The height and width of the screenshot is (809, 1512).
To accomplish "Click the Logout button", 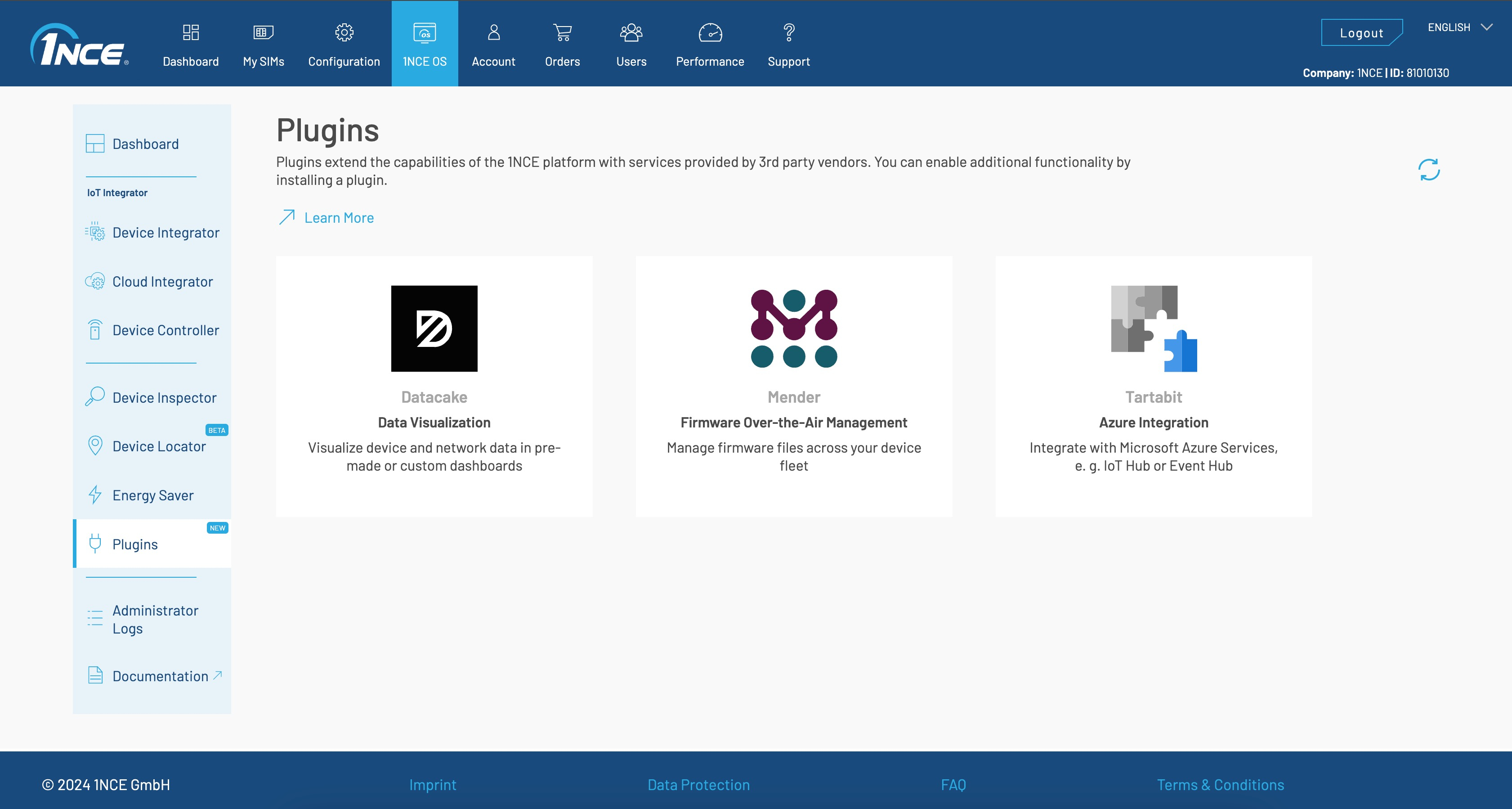I will click(x=1362, y=32).
